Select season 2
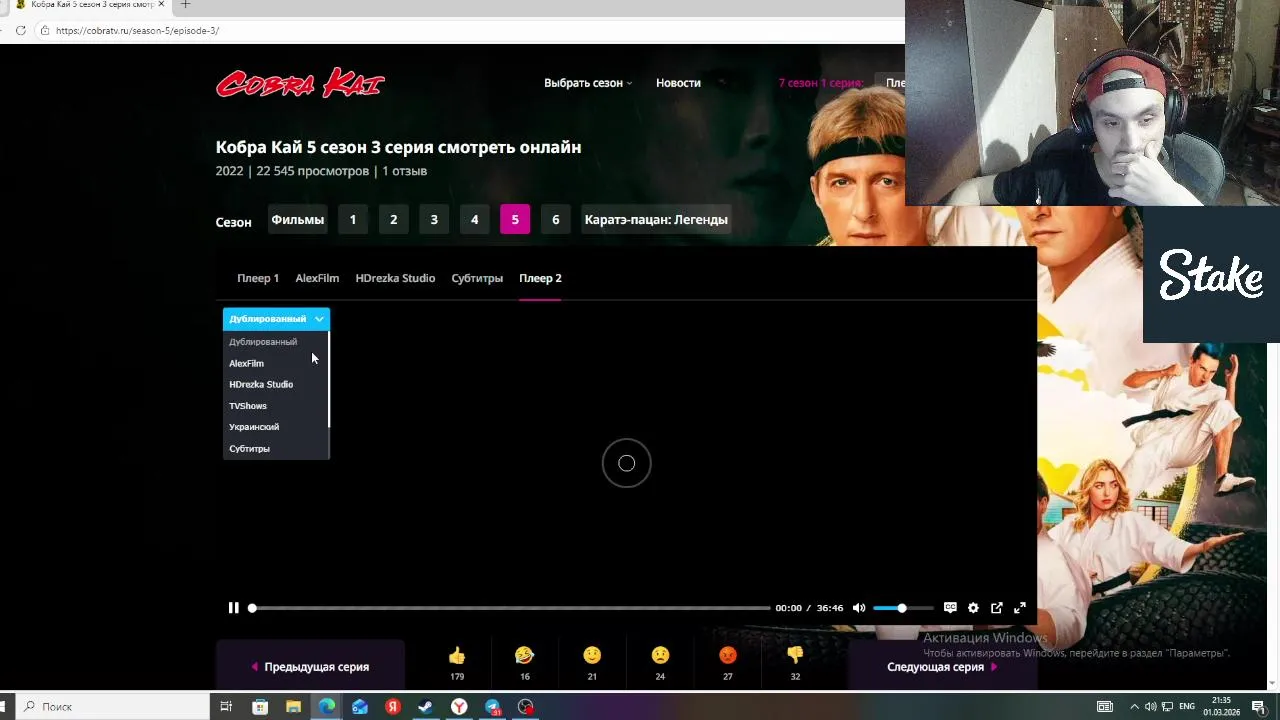The height and width of the screenshot is (720, 1280). click(x=393, y=220)
